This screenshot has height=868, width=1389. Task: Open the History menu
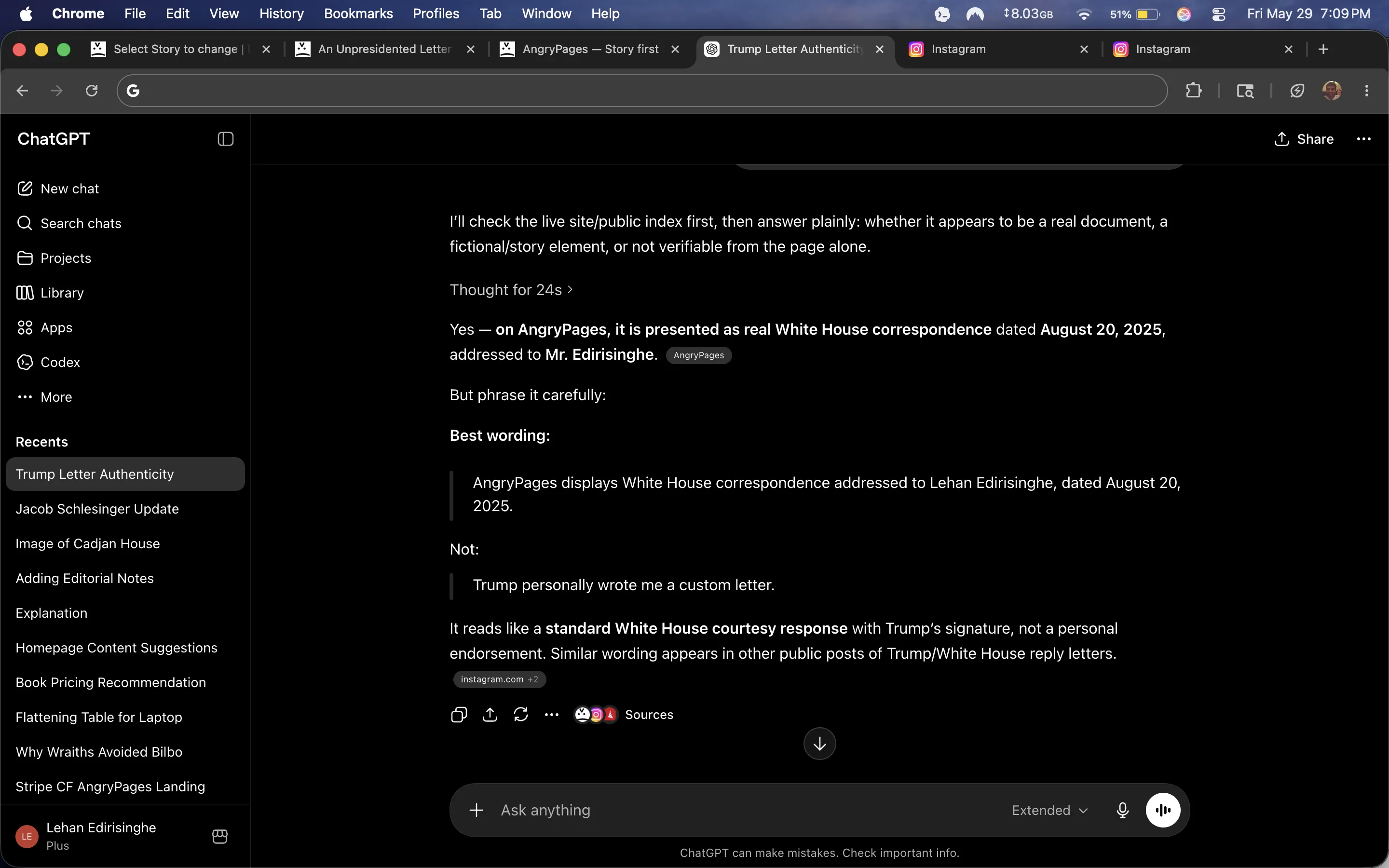coord(281,14)
